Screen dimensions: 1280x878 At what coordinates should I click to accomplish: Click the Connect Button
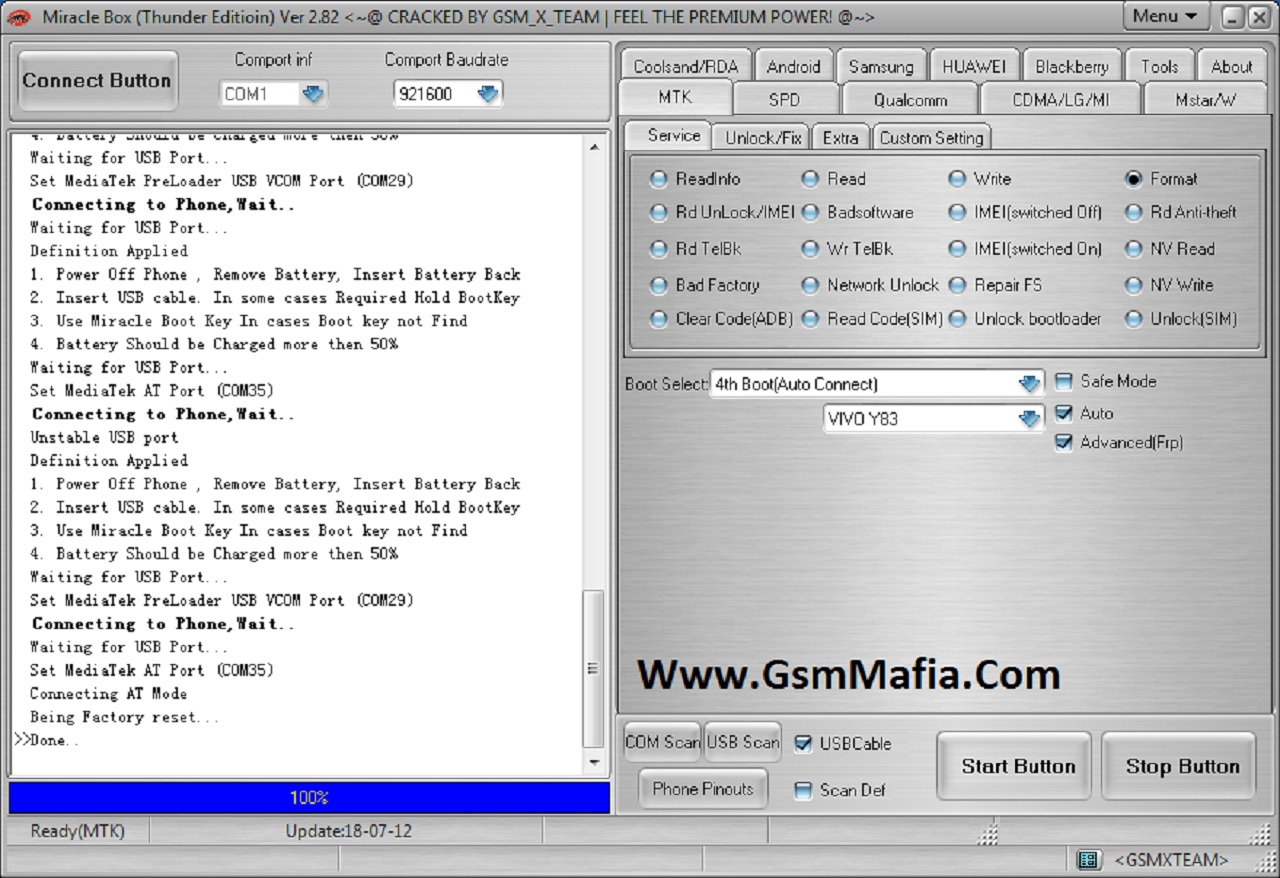click(x=97, y=81)
